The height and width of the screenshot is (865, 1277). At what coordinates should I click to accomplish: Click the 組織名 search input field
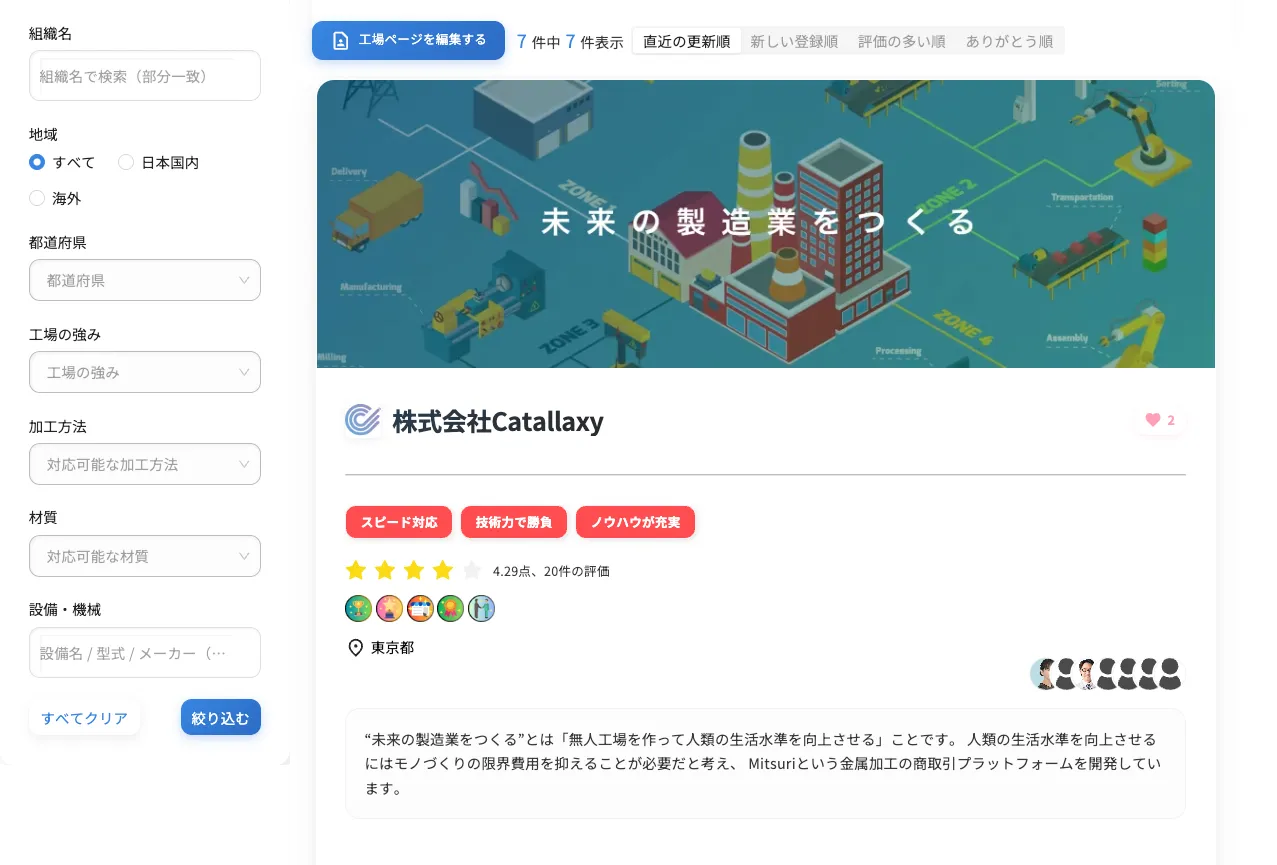(145, 76)
